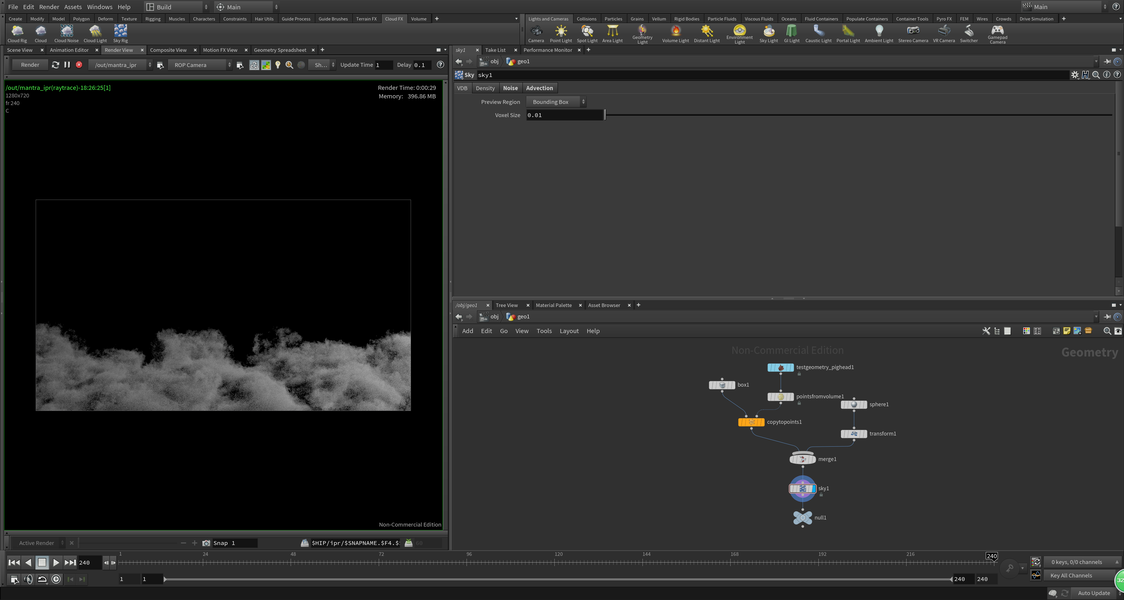Click the copytopoints1 node

coord(751,422)
